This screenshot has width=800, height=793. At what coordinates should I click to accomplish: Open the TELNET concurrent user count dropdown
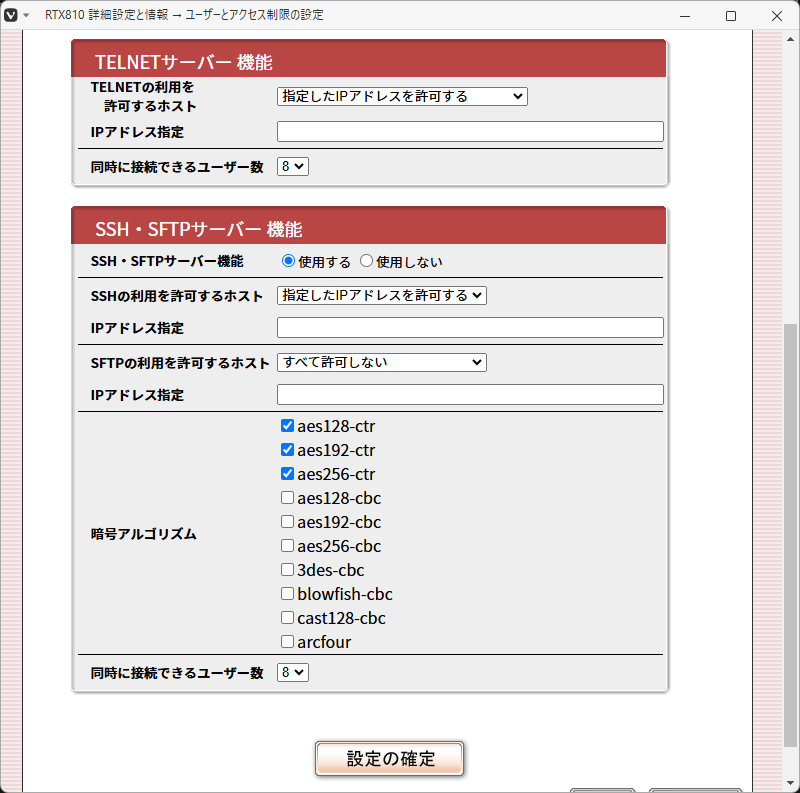tap(292, 166)
